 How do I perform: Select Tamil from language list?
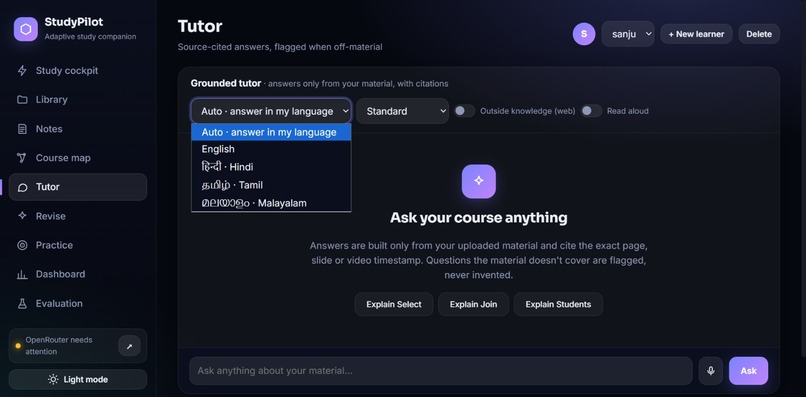pos(271,185)
